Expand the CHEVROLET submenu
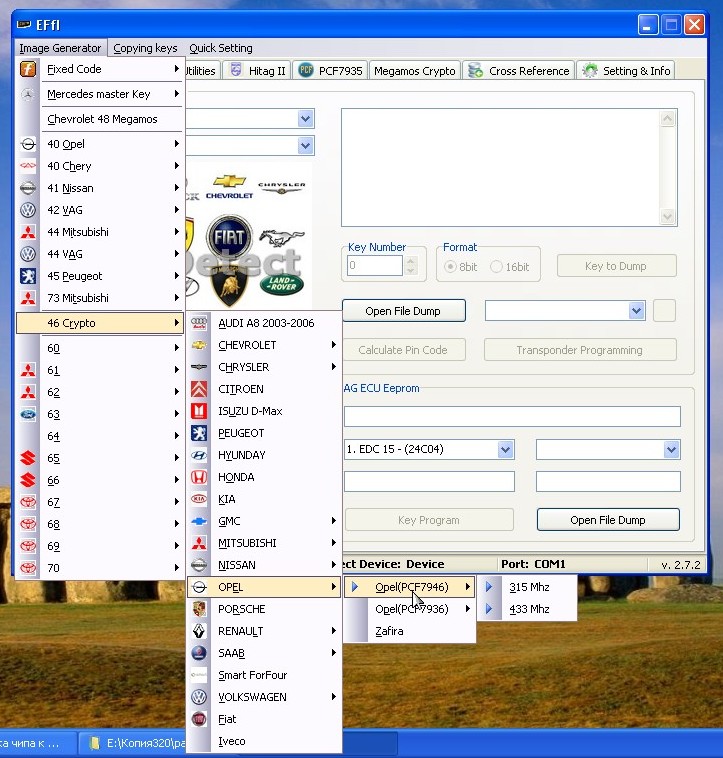 tap(264, 345)
